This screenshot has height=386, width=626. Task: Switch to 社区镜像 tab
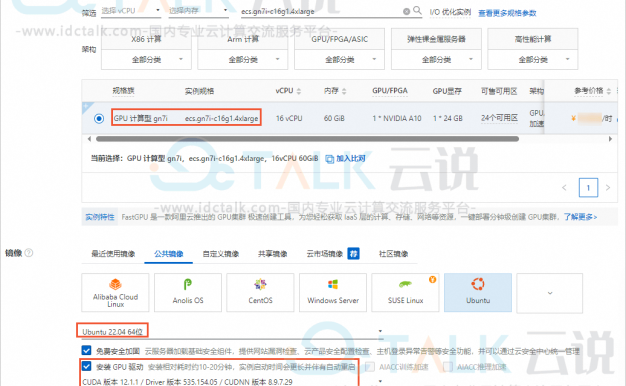point(393,253)
